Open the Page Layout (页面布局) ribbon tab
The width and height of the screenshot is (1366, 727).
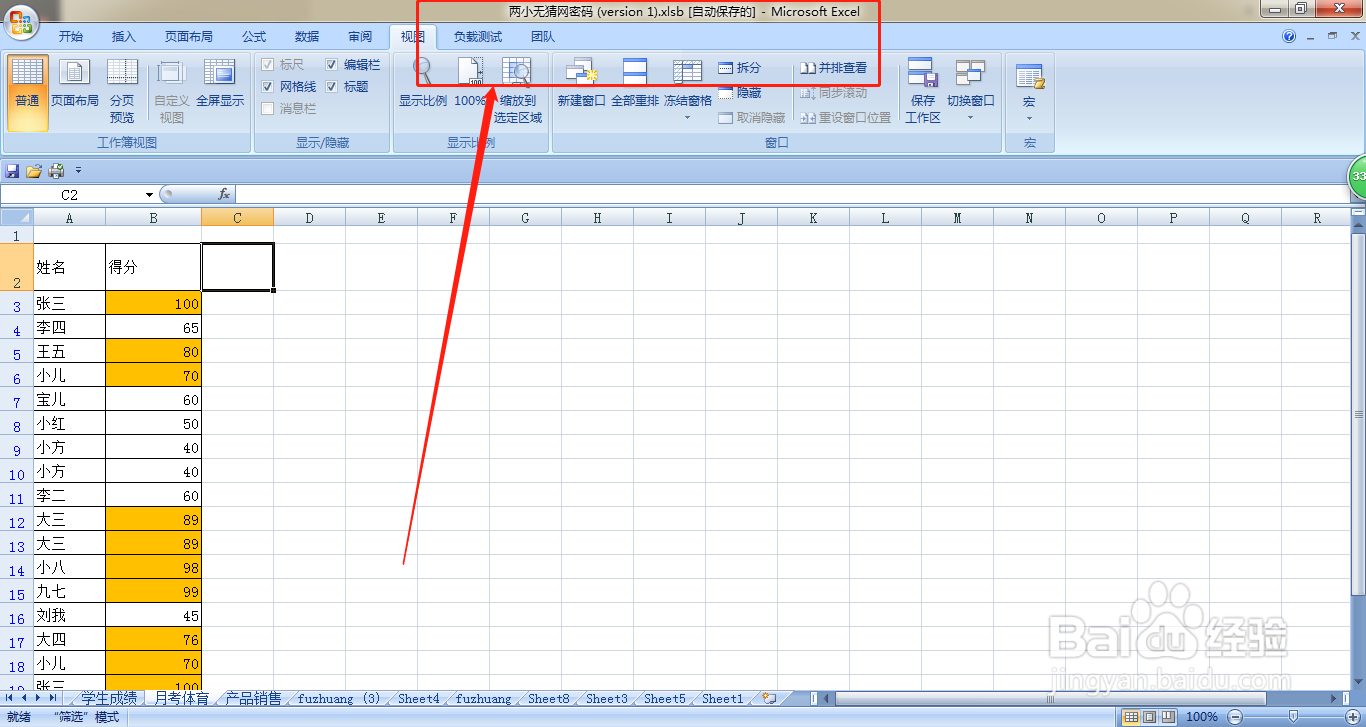[x=189, y=37]
